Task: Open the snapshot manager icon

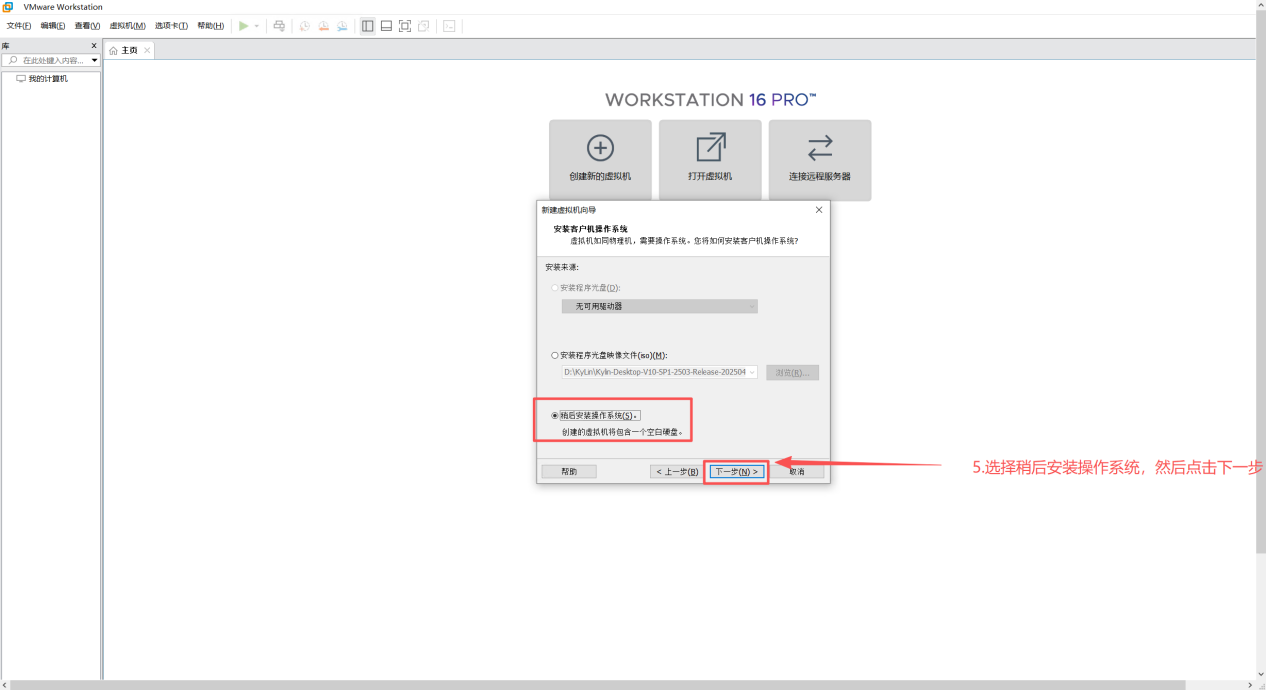Action: pyautogui.click(x=342, y=26)
